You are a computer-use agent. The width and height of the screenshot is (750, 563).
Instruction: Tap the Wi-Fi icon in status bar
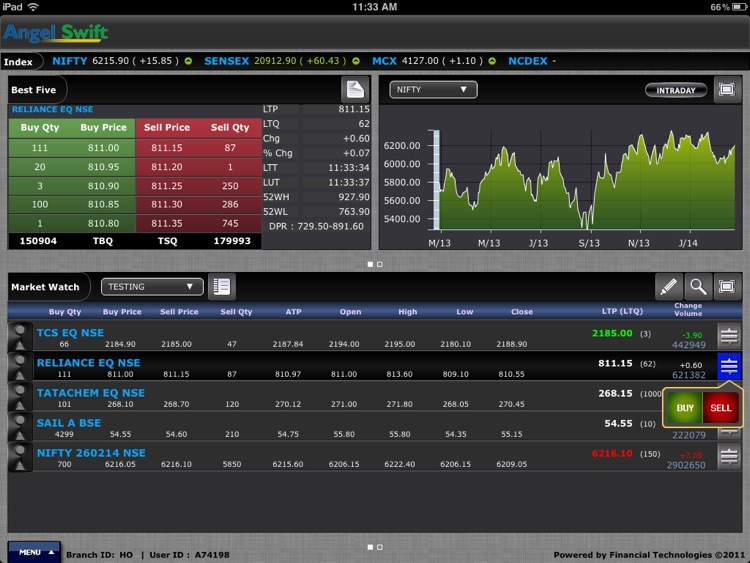(33, 7)
